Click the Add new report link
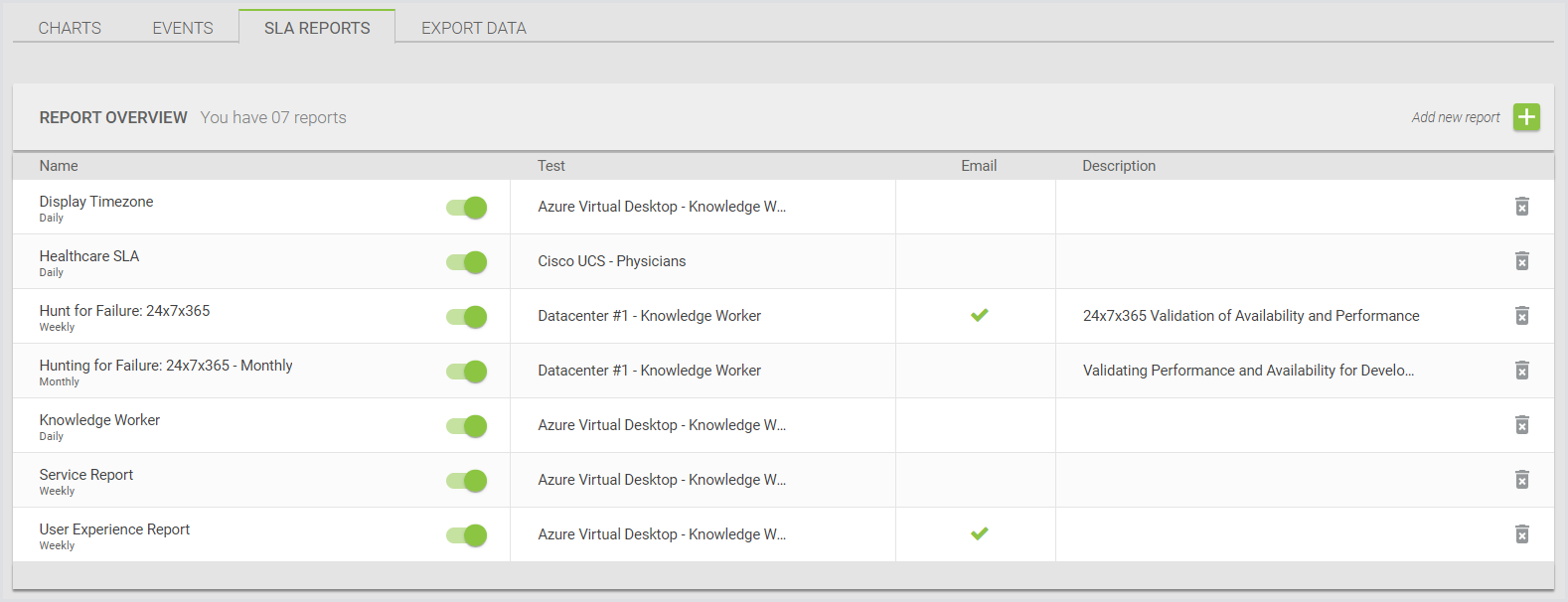This screenshot has height=602, width=1568. pyautogui.click(x=1455, y=117)
